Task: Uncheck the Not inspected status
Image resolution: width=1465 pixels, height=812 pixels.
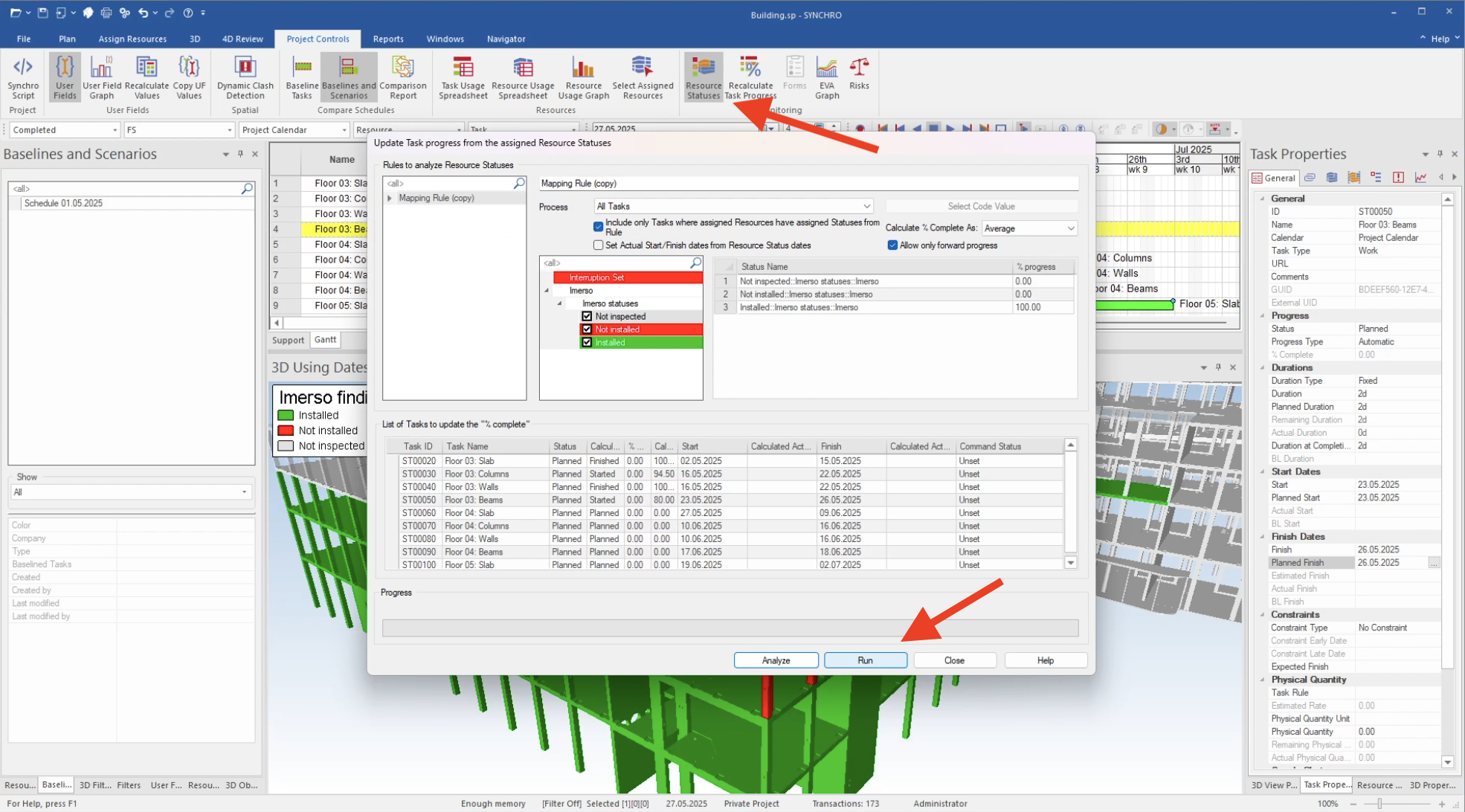Action: pos(587,316)
